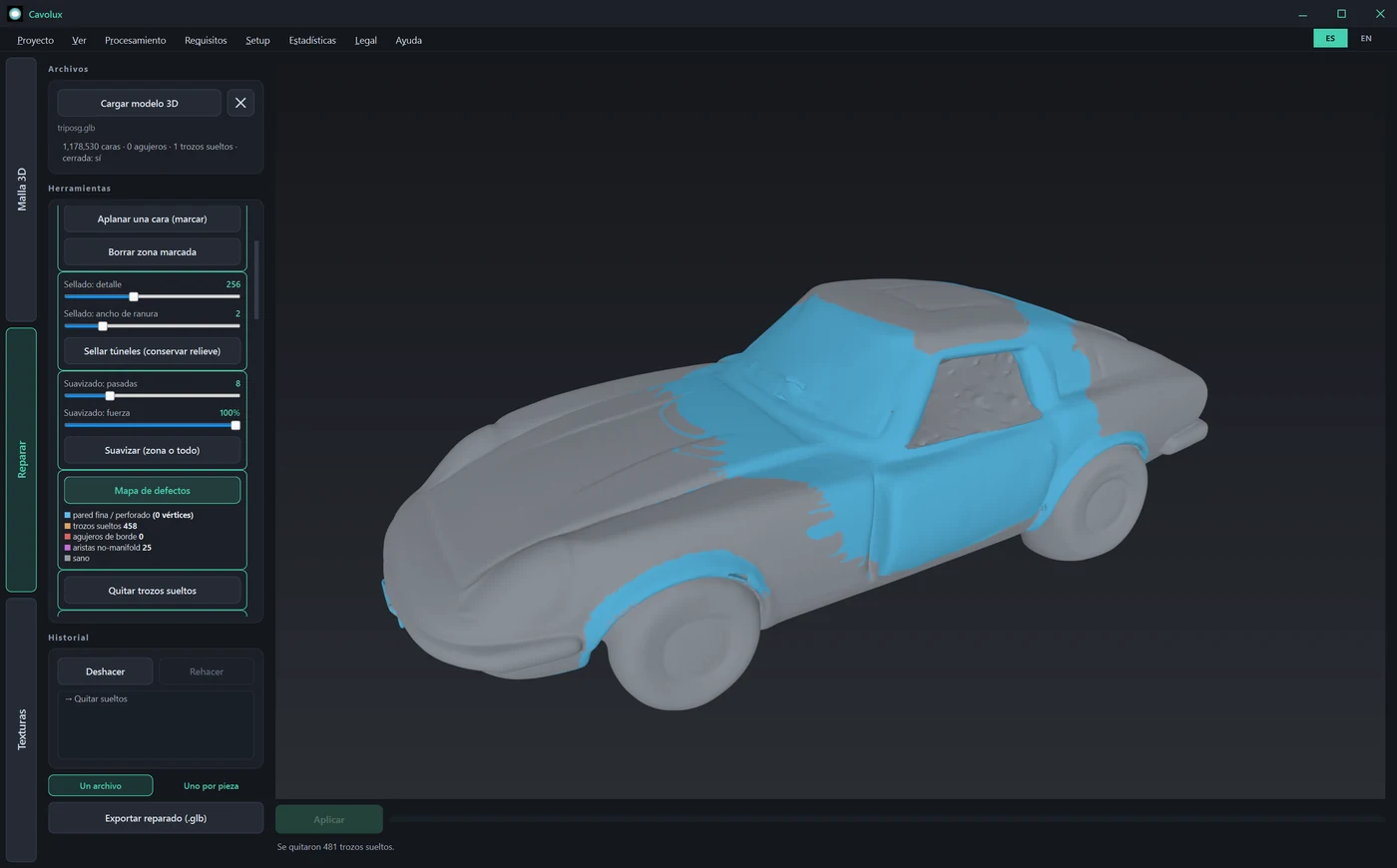Toggle the Mapa de defectos button
The image size is (1397, 868).
(153, 490)
